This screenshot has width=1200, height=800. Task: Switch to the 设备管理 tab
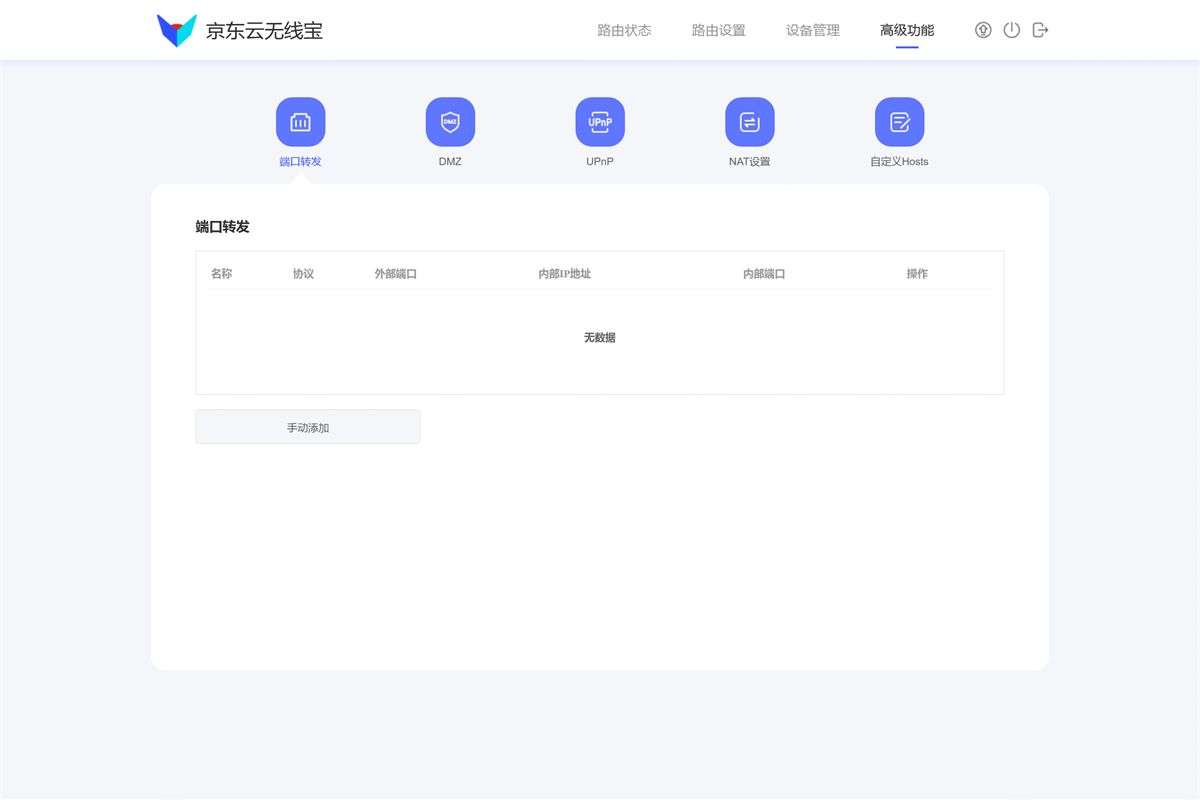[812, 30]
